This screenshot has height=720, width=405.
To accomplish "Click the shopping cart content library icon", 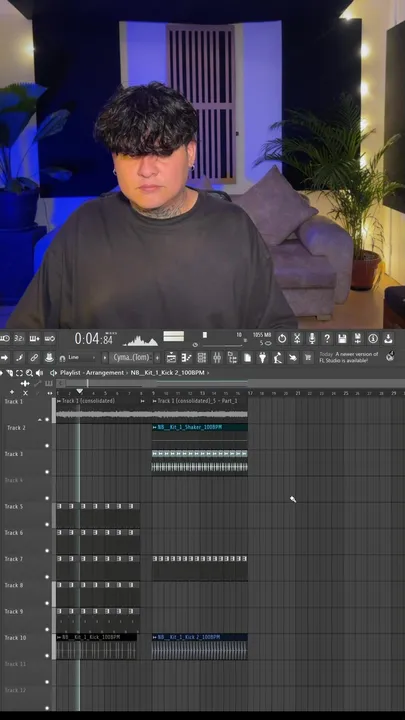I will coord(308,357).
